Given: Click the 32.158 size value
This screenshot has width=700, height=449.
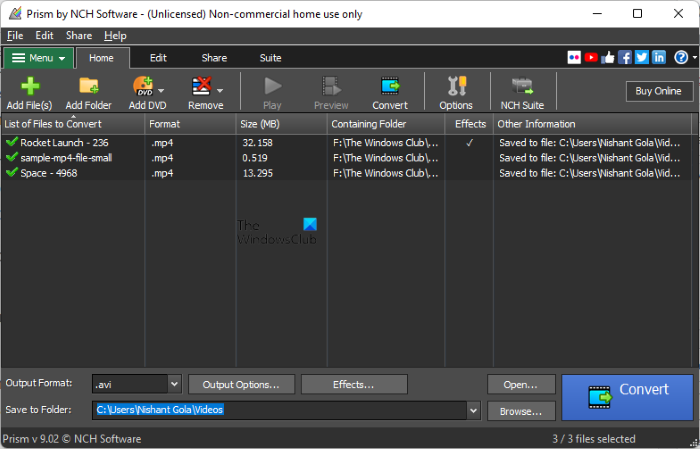Looking at the screenshot, I should 258,143.
